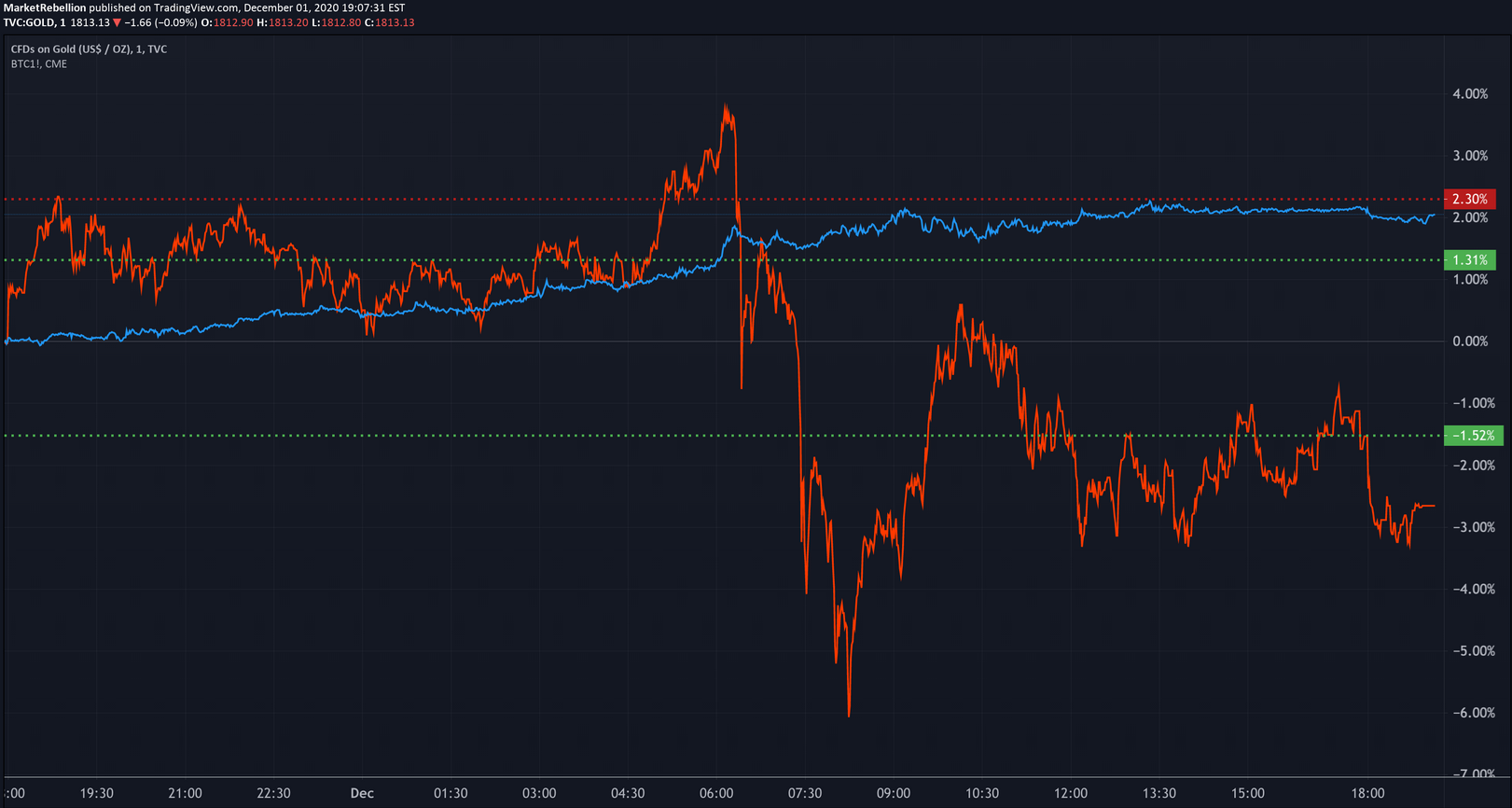
Task: Click the red 2.30% price label
Action: tap(1470, 199)
